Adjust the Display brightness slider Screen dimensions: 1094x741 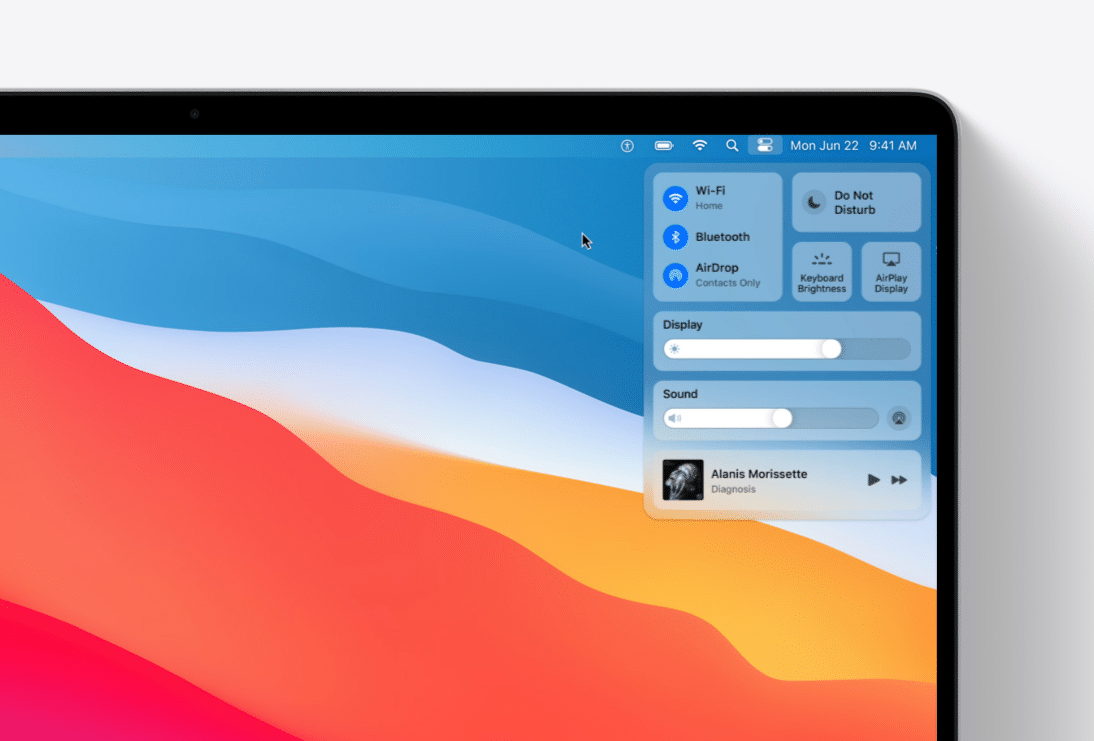pos(830,349)
